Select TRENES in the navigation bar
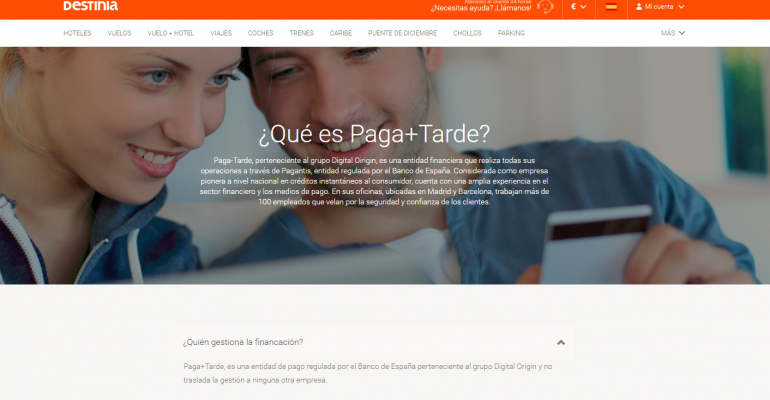 (301, 33)
